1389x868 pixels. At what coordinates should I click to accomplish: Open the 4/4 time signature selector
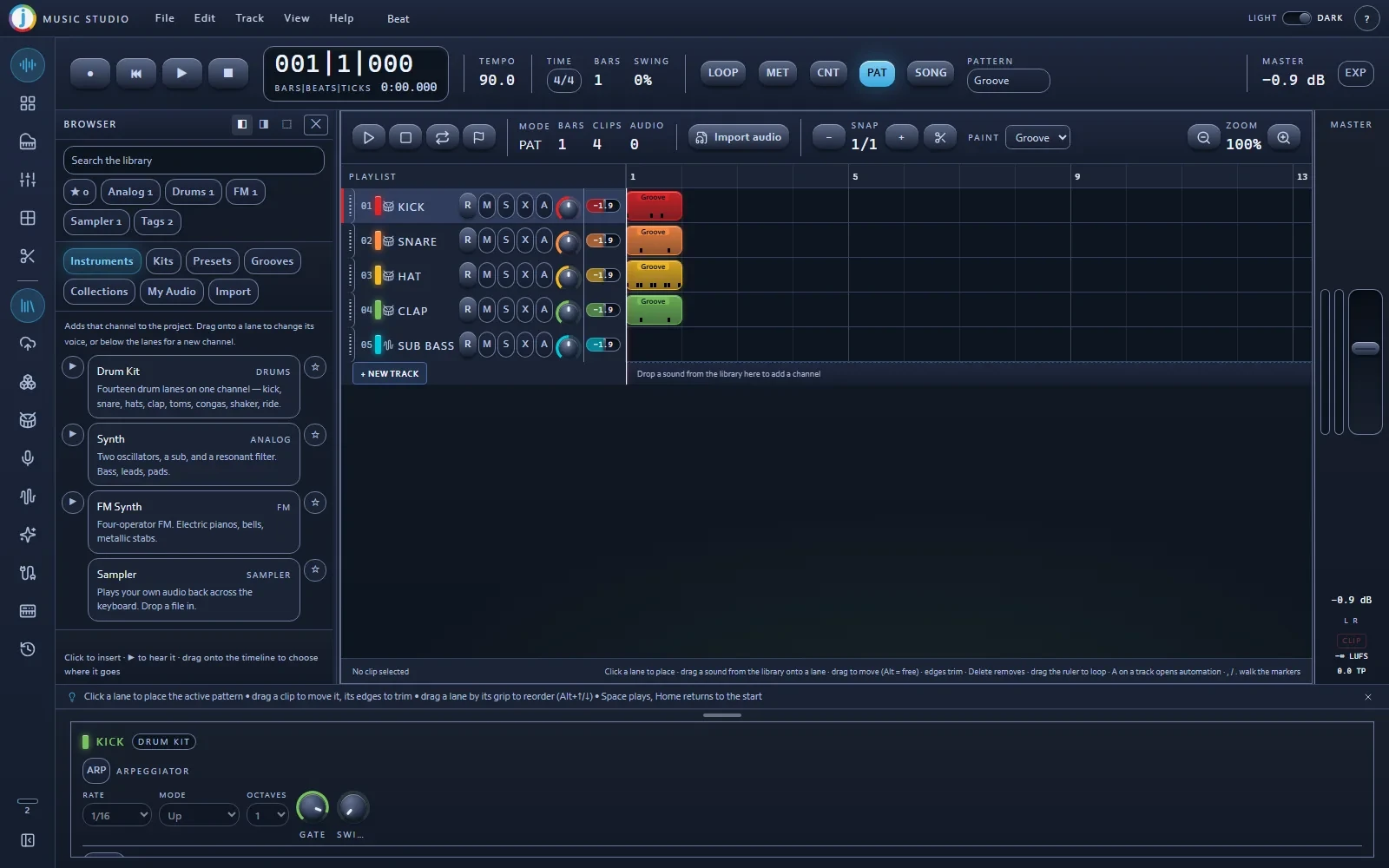tap(564, 81)
